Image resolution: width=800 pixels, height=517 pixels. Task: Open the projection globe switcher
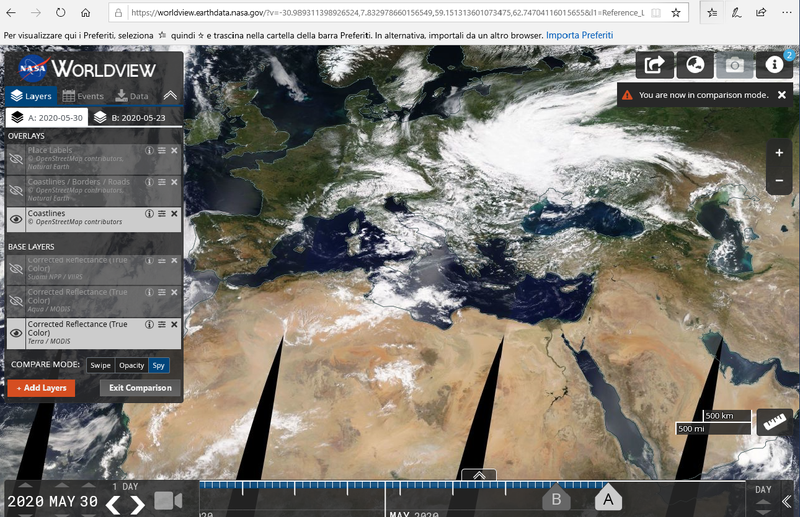click(695, 65)
